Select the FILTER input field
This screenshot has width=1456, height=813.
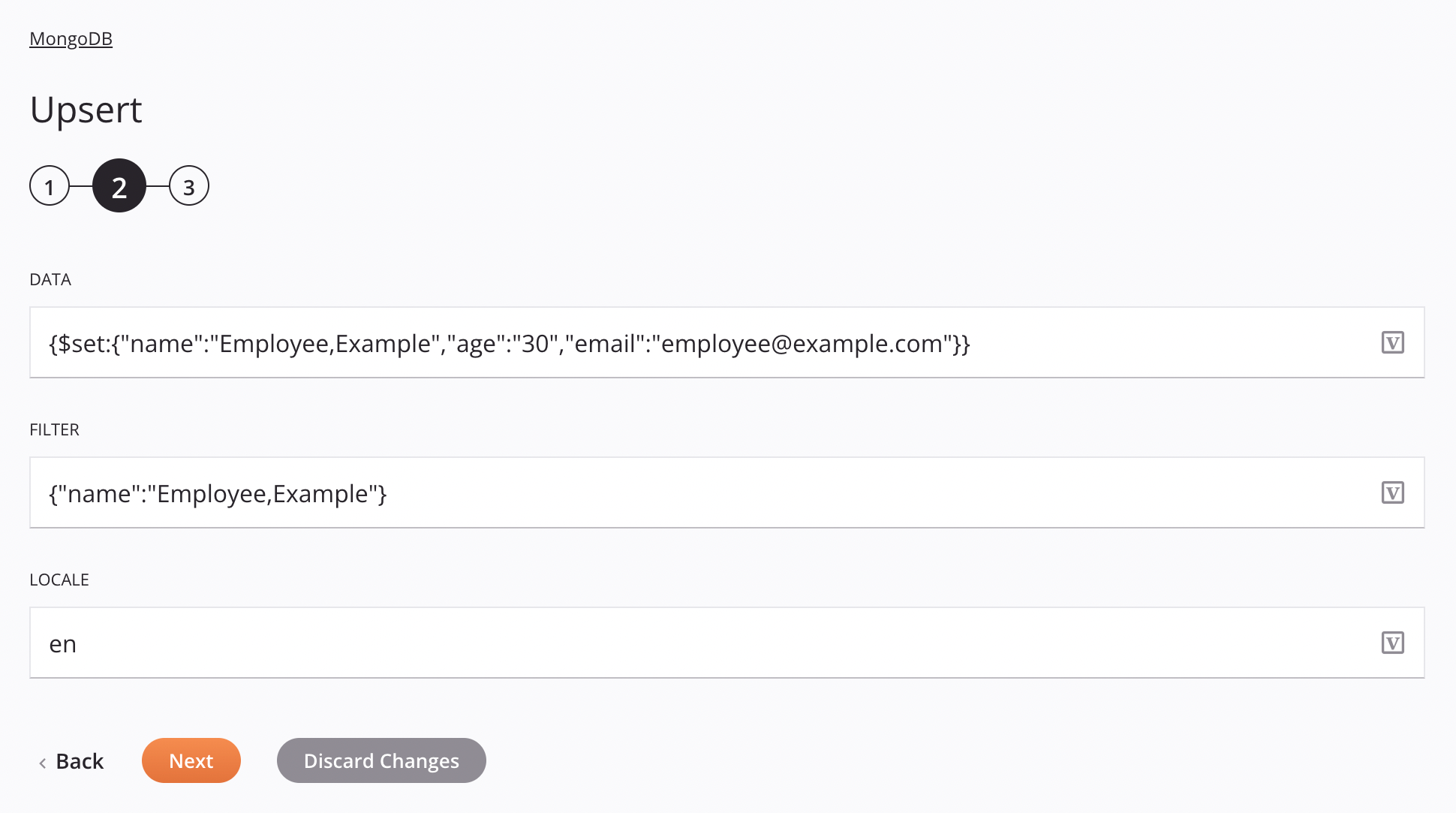[728, 493]
